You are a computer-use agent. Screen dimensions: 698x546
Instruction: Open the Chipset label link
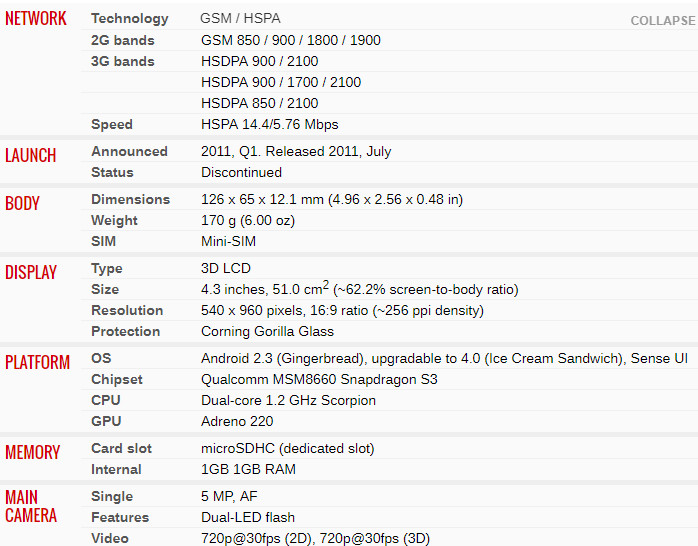tap(117, 380)
